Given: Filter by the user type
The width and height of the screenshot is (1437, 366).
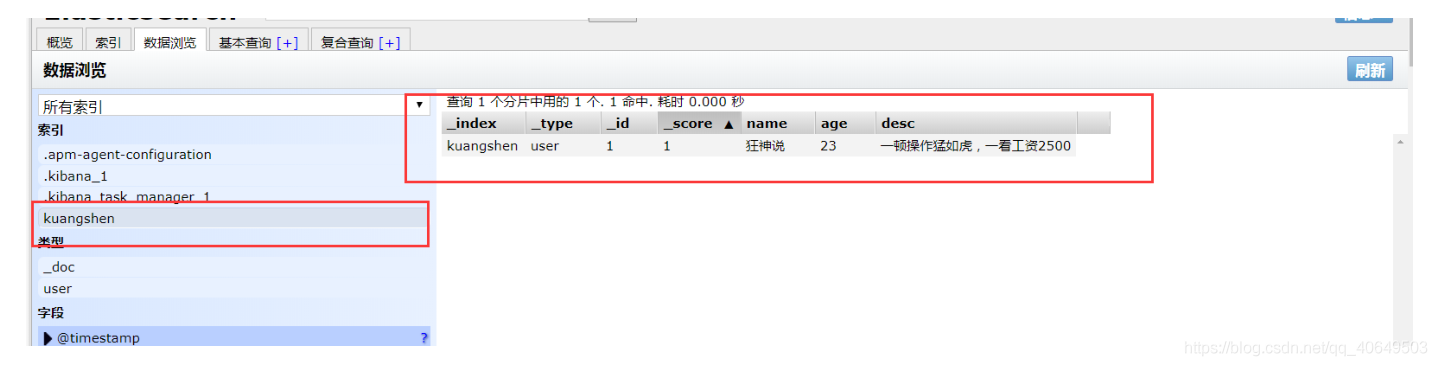Looking at the screenshot, I should [235, 289].
